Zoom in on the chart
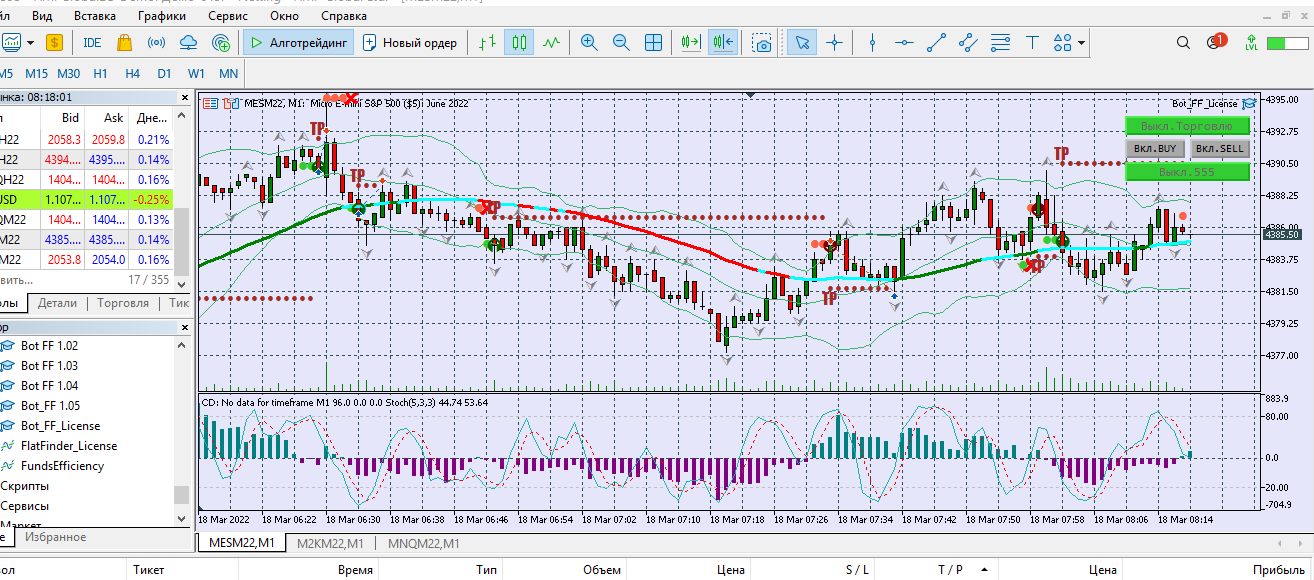 pos(589,43)
